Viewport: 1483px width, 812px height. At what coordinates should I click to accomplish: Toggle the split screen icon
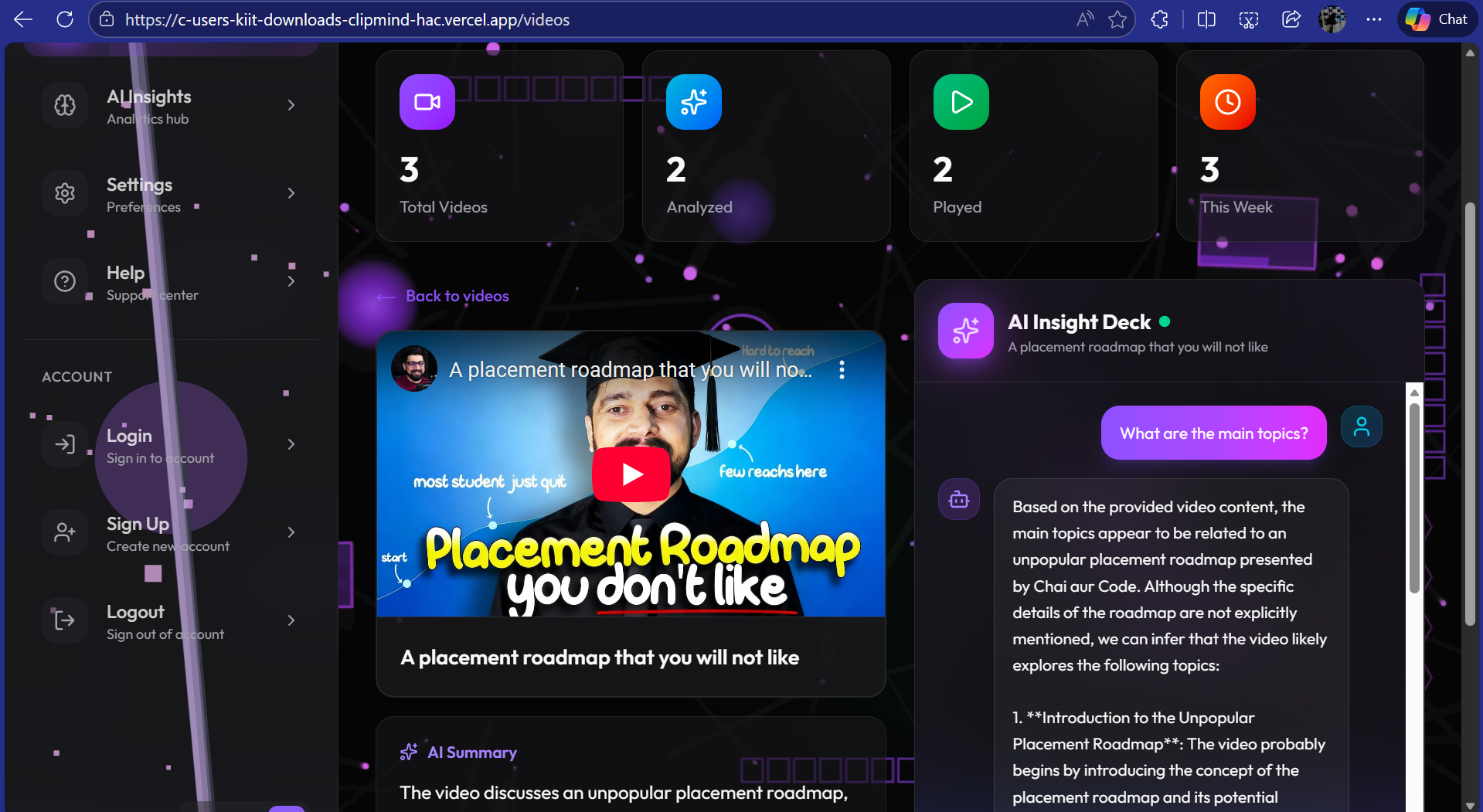click(x=1206, y=19)
